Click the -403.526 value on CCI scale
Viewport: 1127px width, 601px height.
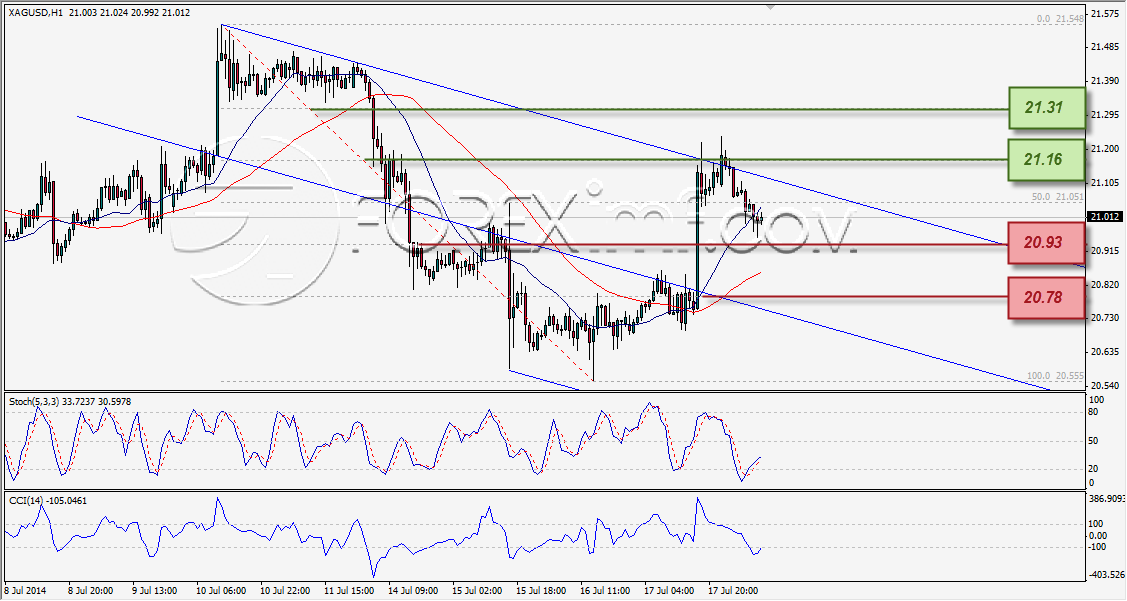point(1108,575)
